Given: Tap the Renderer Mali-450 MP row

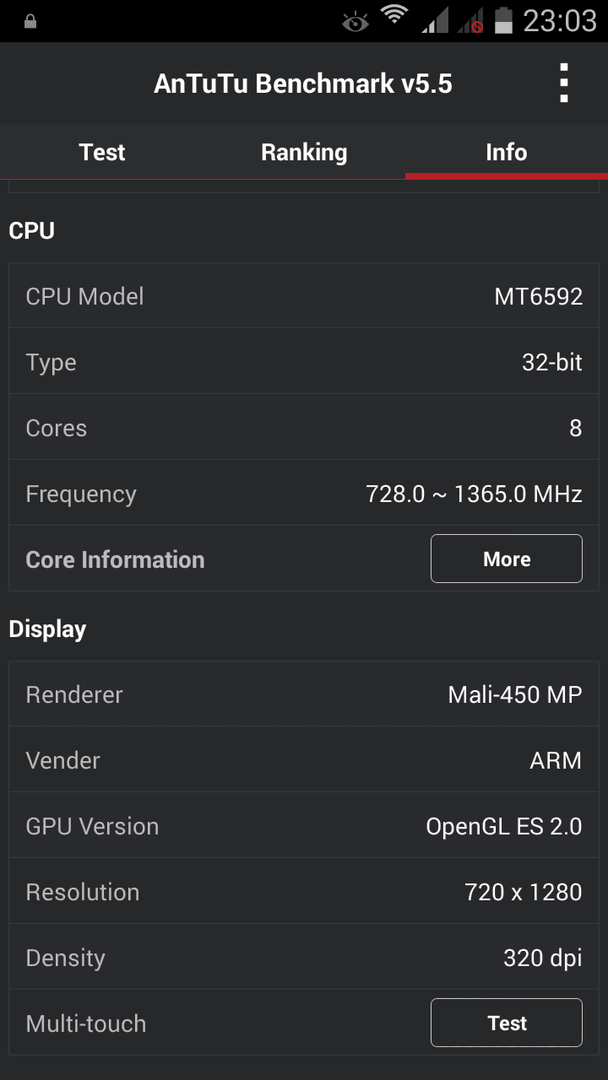Looking at the screenshot, I should [x=304, y=694].
